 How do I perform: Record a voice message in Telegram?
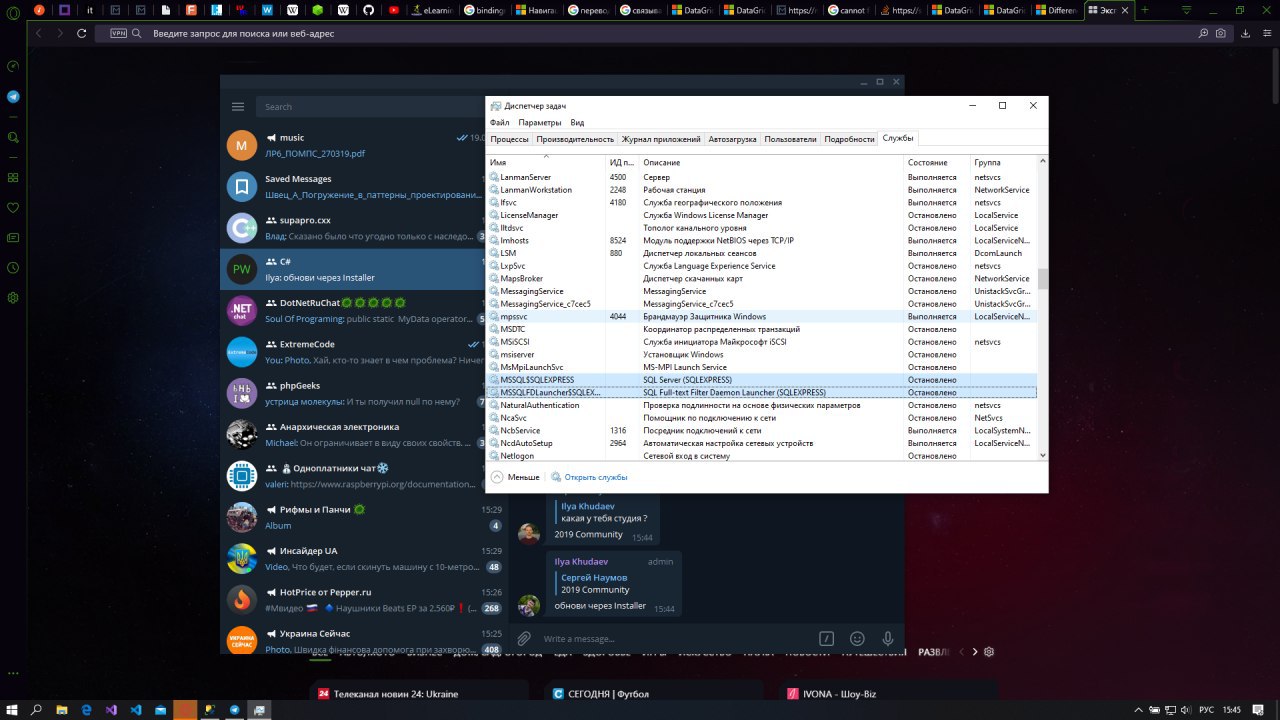tap(887, 638)
